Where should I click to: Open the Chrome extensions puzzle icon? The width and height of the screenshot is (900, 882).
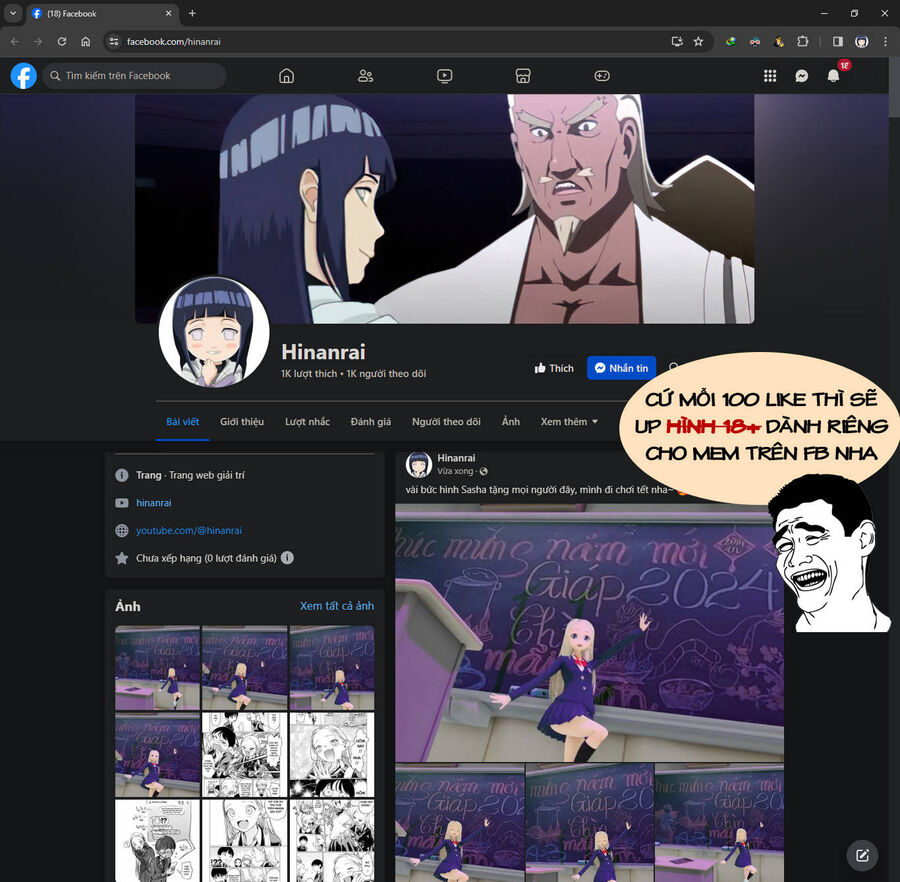tap(802, 42)
